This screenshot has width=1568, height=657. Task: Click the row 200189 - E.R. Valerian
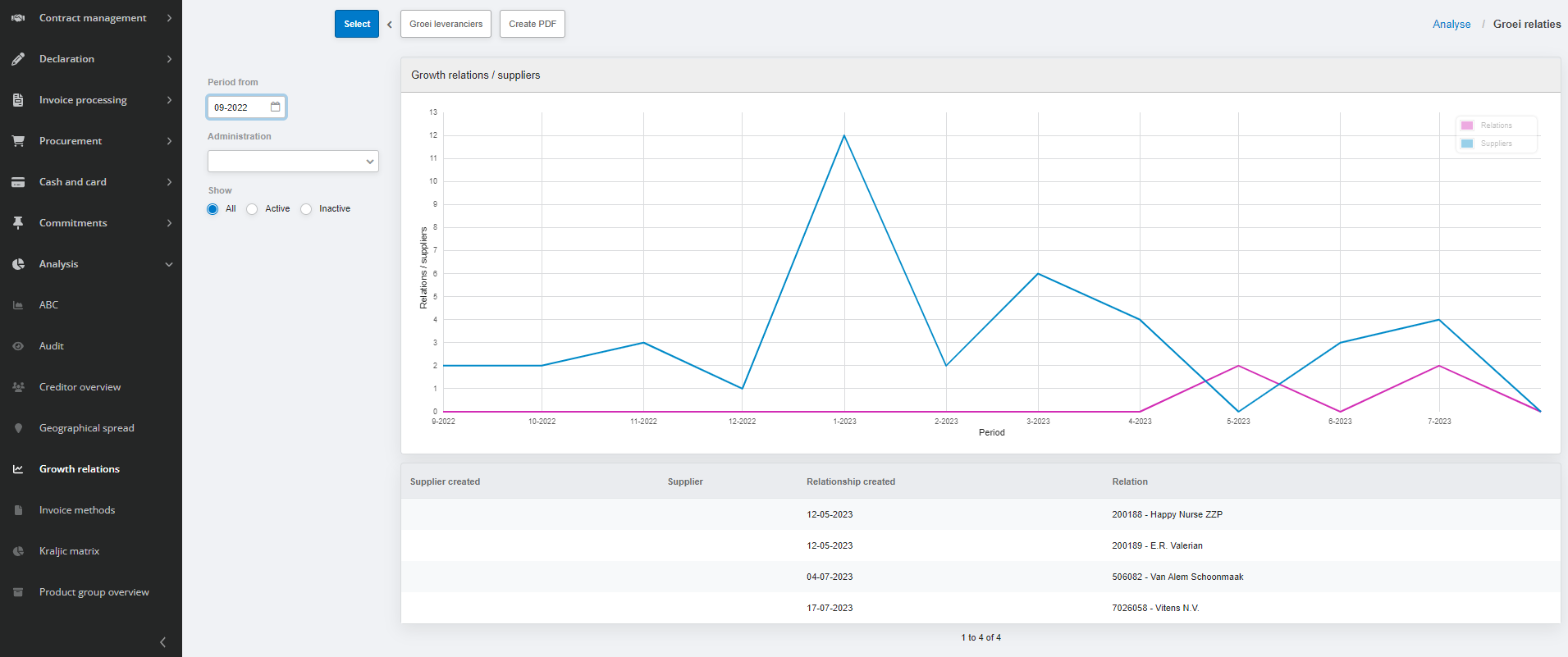981,545
